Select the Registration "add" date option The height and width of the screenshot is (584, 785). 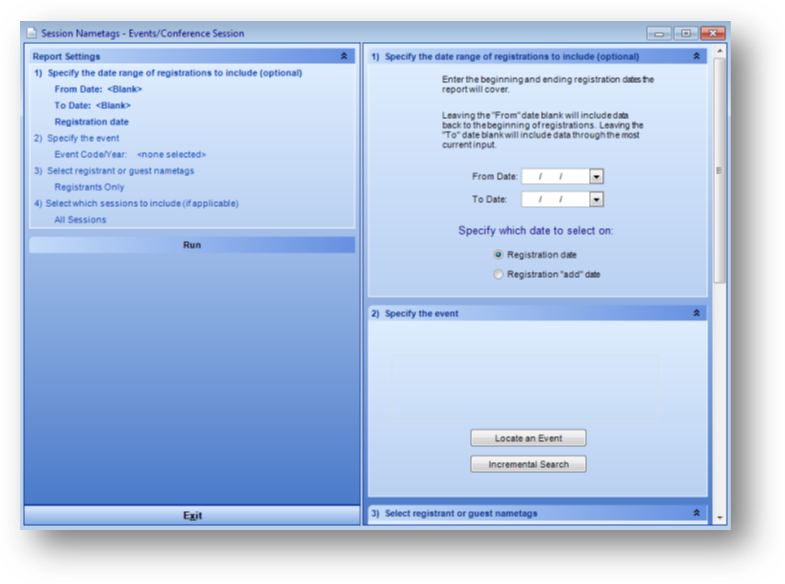coord(499,274)
